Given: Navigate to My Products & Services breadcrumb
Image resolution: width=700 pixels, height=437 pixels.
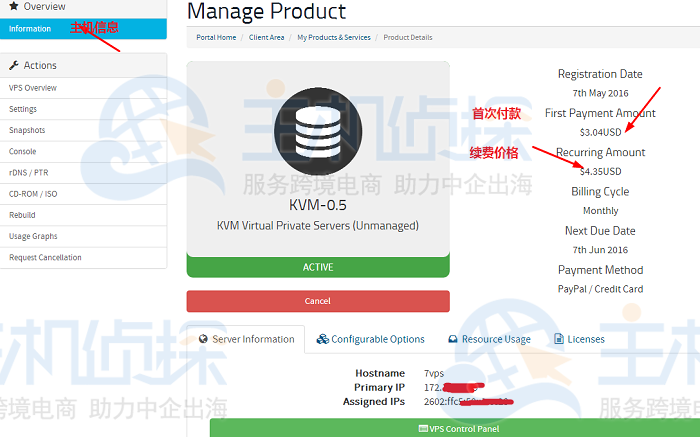Looking at the screenshot, I should pos(333,37).
